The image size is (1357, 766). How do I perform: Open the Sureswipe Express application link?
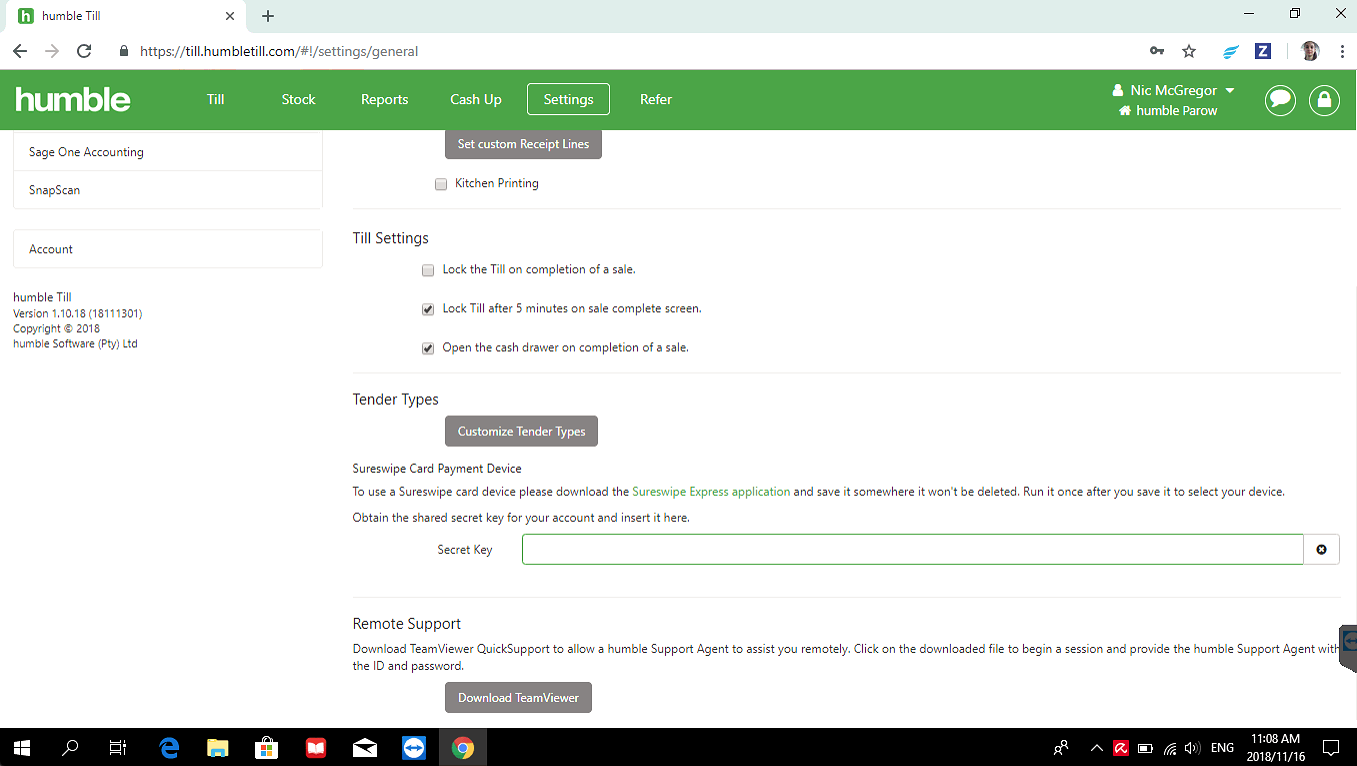(x=711, y=492)
